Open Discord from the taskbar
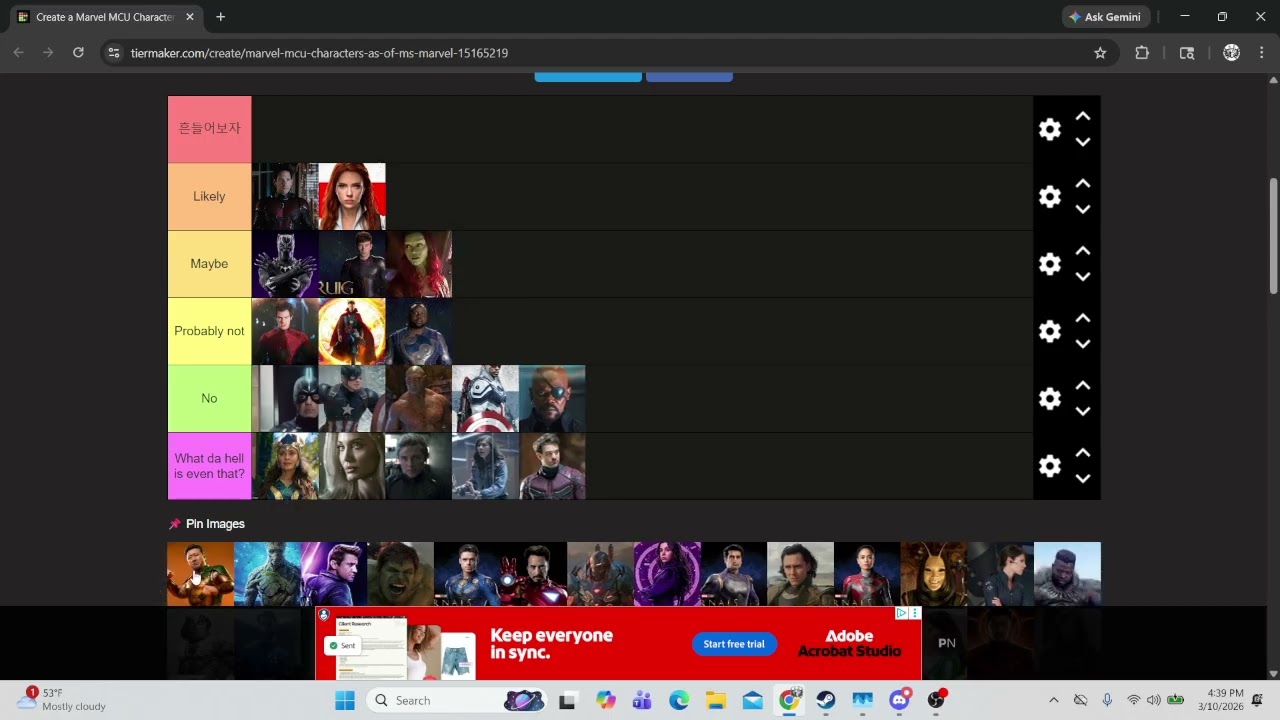 (x=899, y=700)
